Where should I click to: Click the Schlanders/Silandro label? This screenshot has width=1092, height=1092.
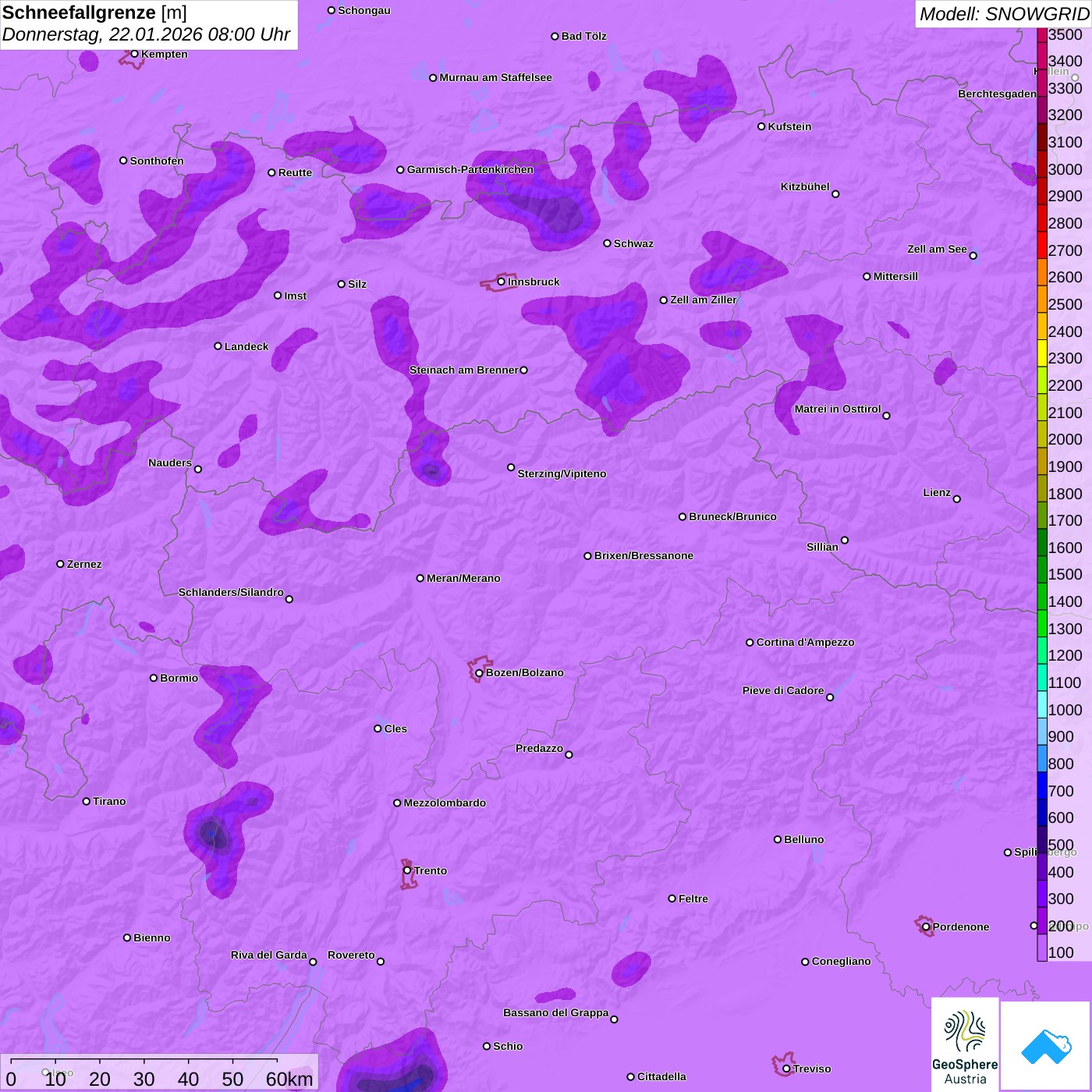pos(231,592)
